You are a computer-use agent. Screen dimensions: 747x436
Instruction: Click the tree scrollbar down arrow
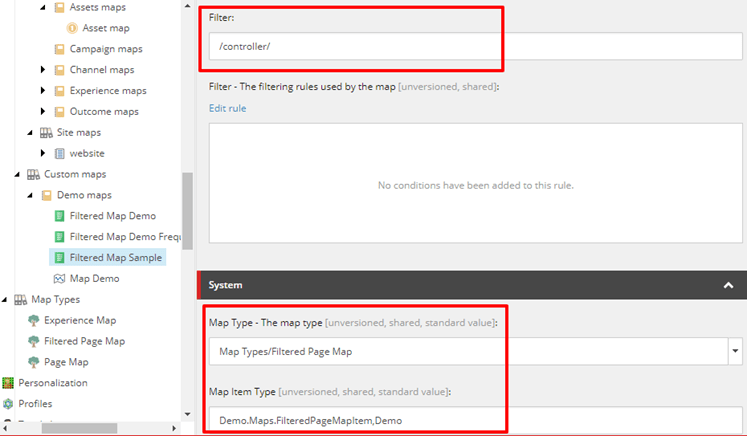click(187, 415)
